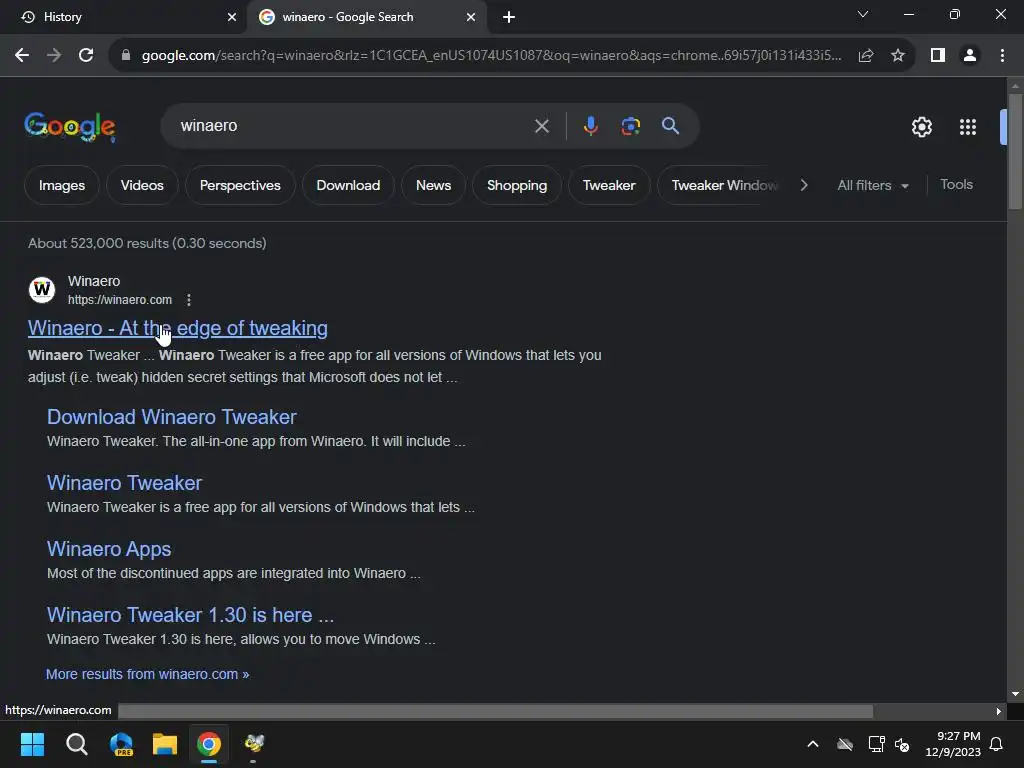Filter results by Shopping
The image size is (1024, 768).
point(517,185)
